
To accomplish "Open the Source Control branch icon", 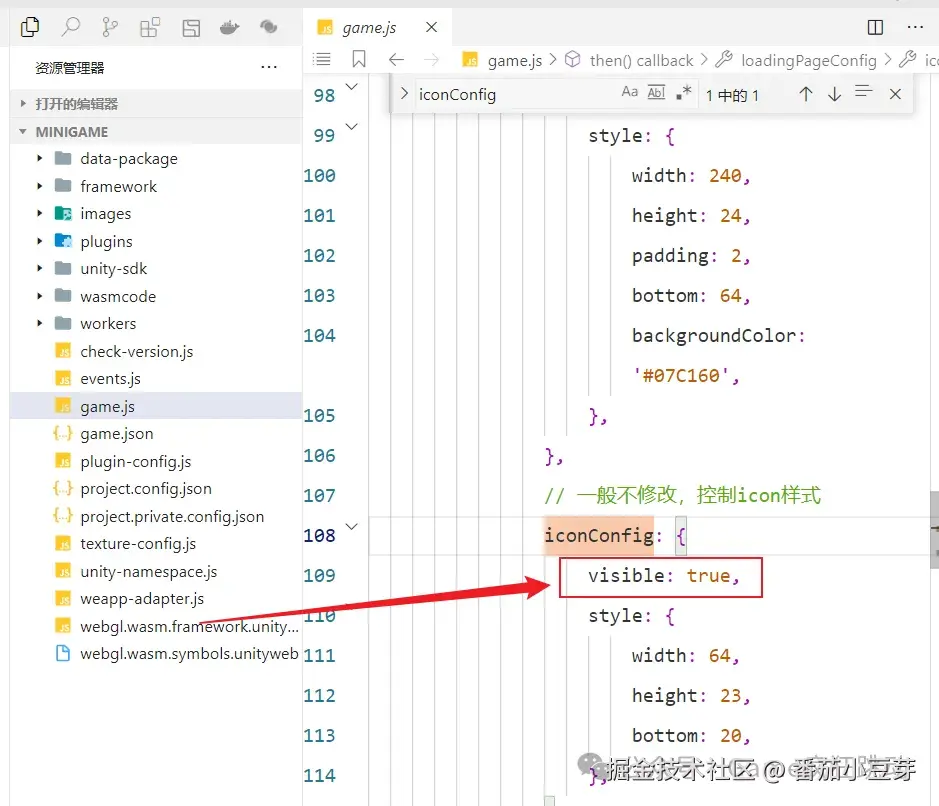I will 110,27.
